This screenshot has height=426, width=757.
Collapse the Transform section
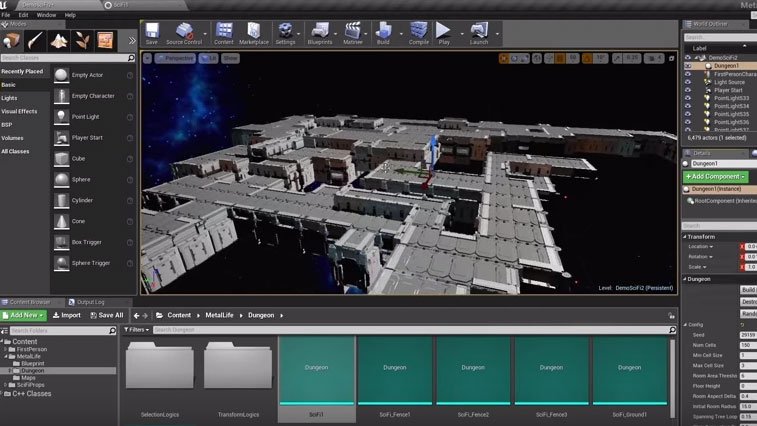(x=685, y=237)
